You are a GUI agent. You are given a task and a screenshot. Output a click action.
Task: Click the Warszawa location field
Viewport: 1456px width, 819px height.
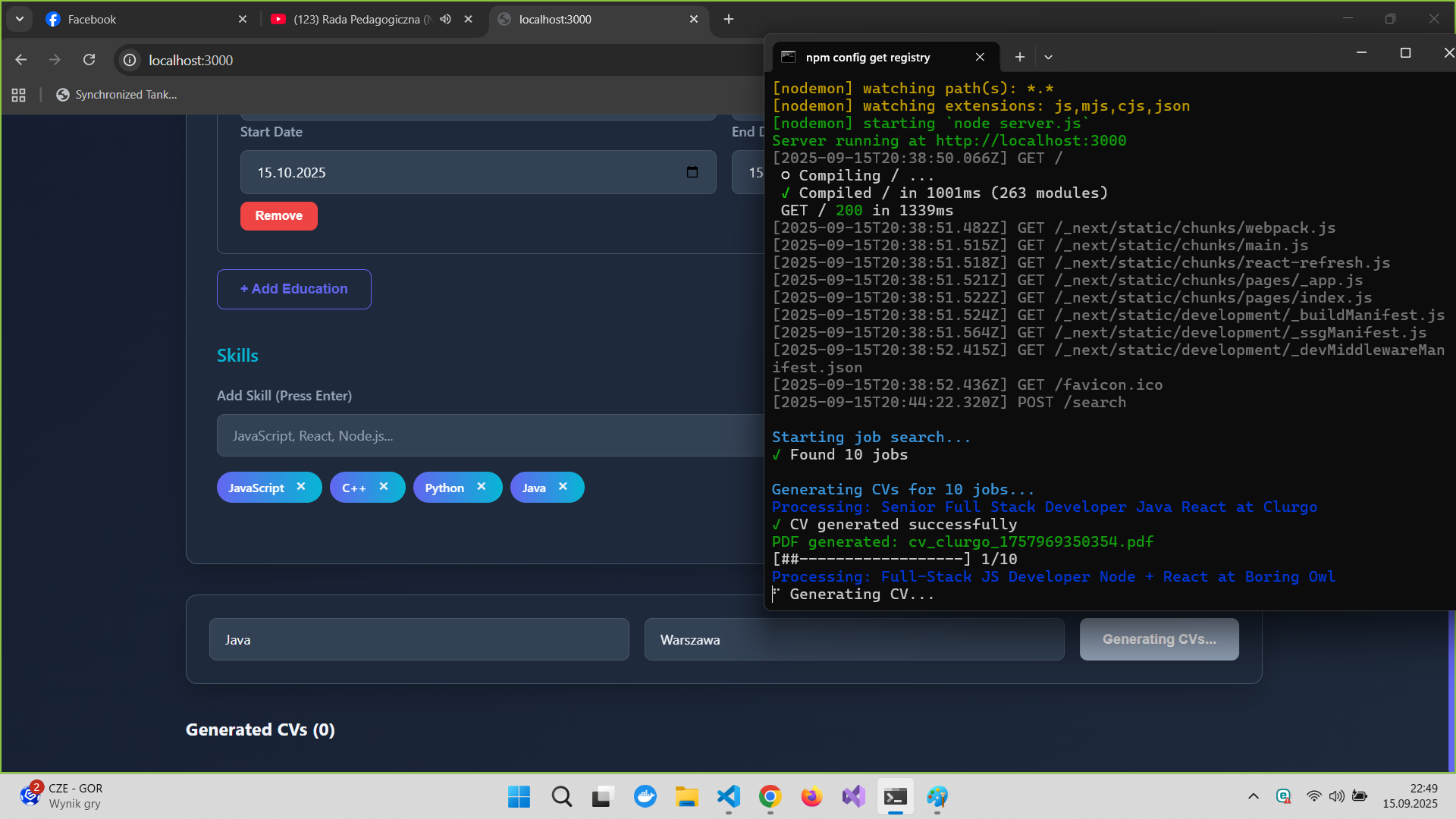click(854, 639)
